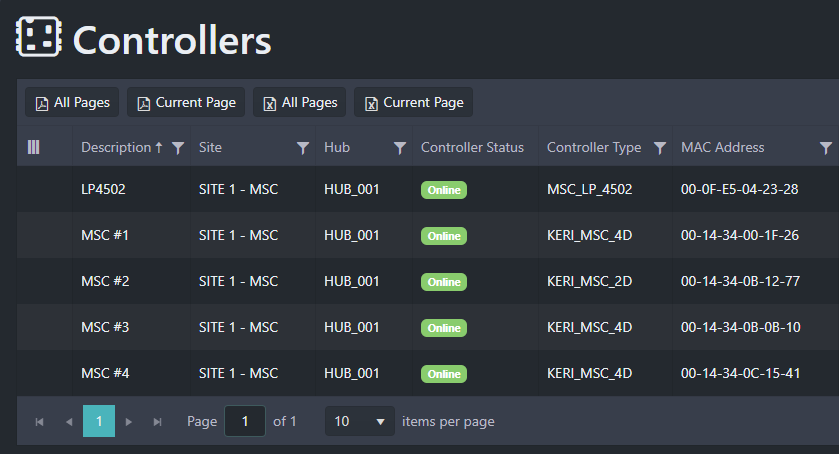The width and height of the screenshot is (839, 454).
Task: Export all pages to Excel
Action: [299, 102]
